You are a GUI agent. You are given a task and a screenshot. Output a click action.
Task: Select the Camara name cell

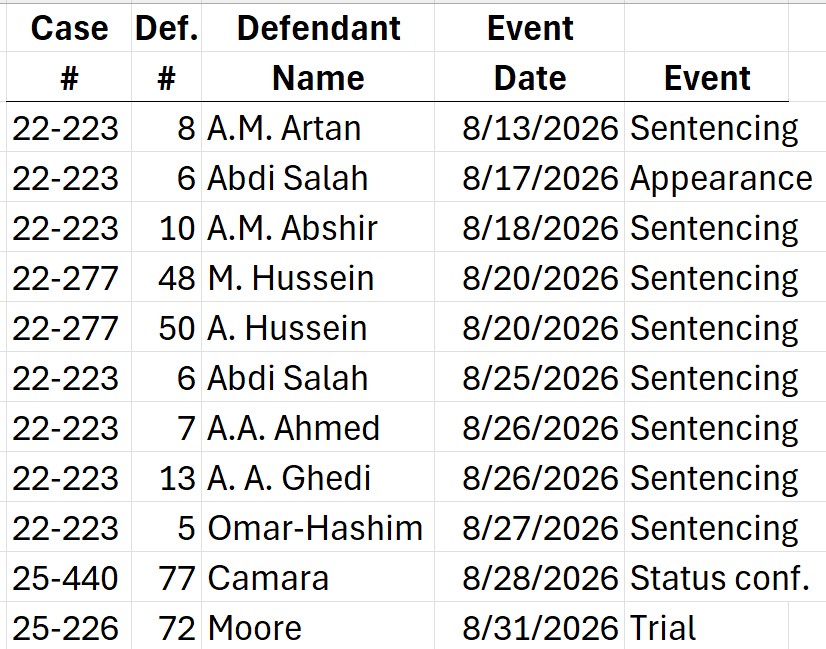(318, 578)
